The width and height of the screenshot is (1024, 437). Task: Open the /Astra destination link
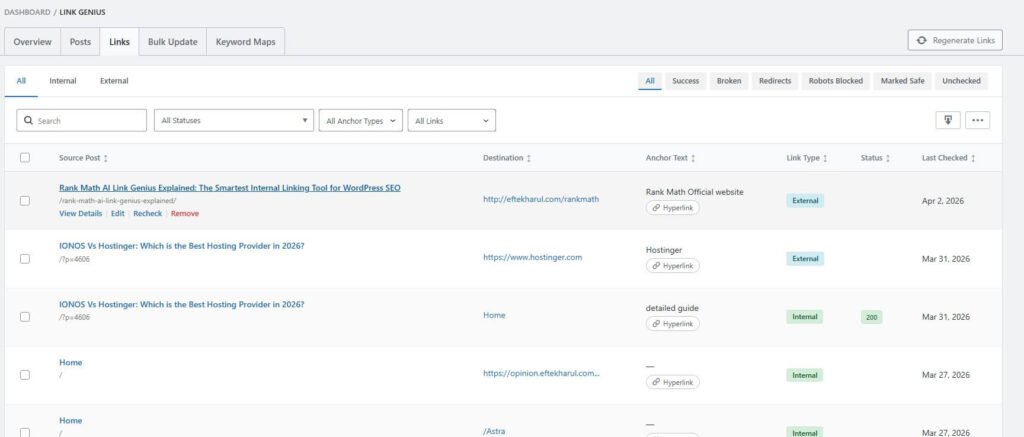pos(494,432)
